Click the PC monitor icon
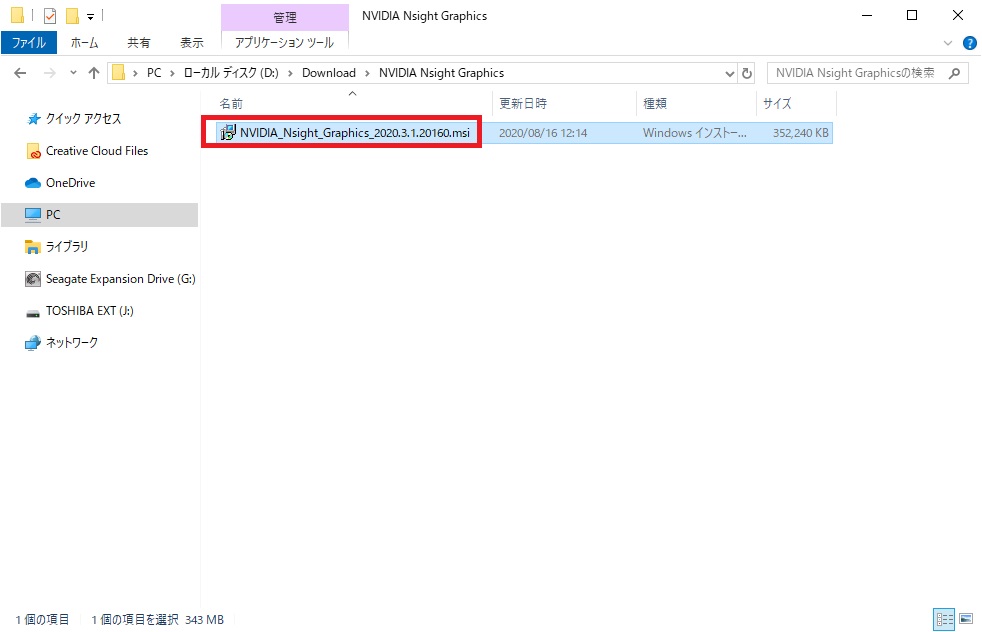Viewport: 982px width, 632px height. point(33,215)
